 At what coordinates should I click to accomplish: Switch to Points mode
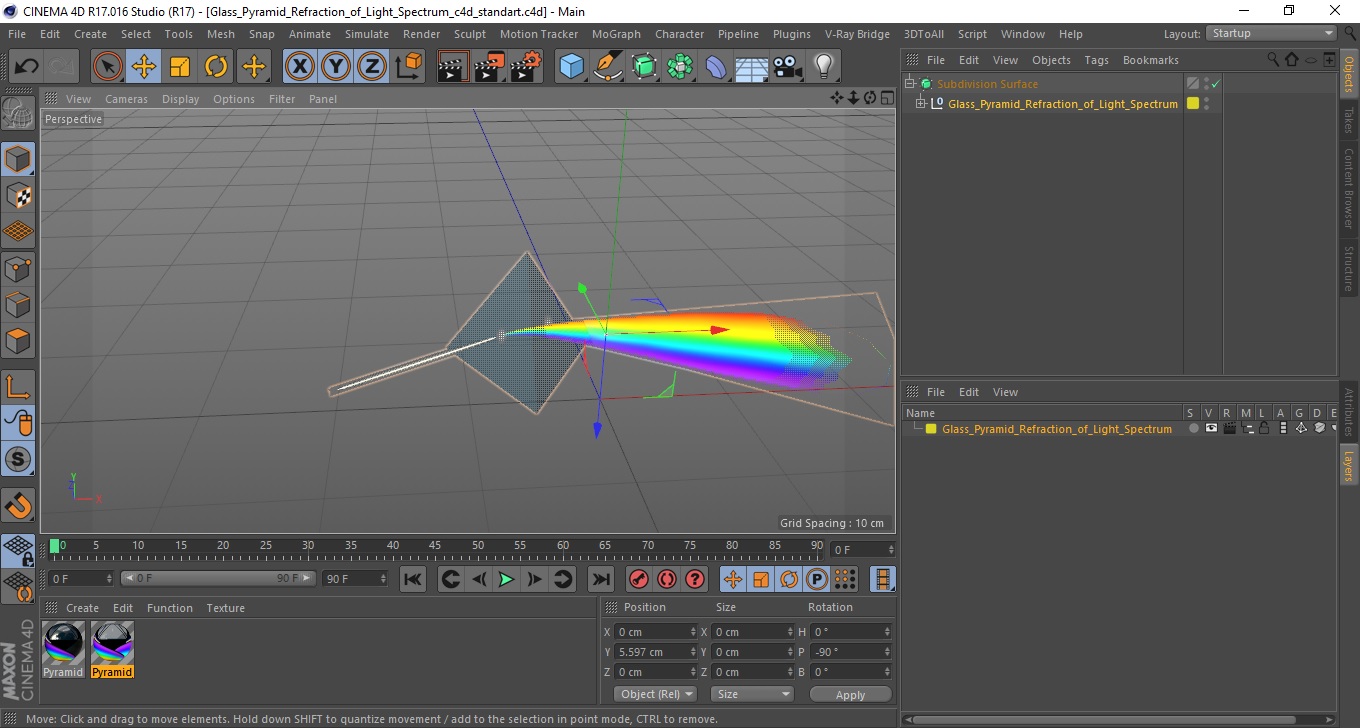click(18, 268)
